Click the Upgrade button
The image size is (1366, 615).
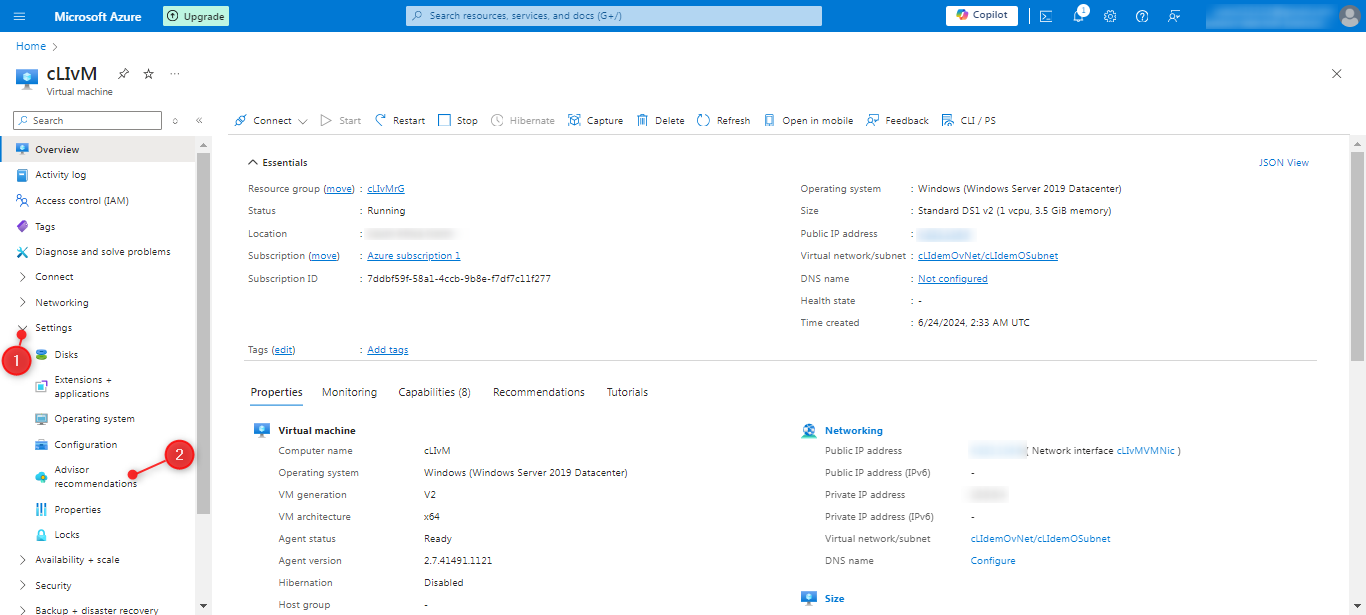(196, 16)
